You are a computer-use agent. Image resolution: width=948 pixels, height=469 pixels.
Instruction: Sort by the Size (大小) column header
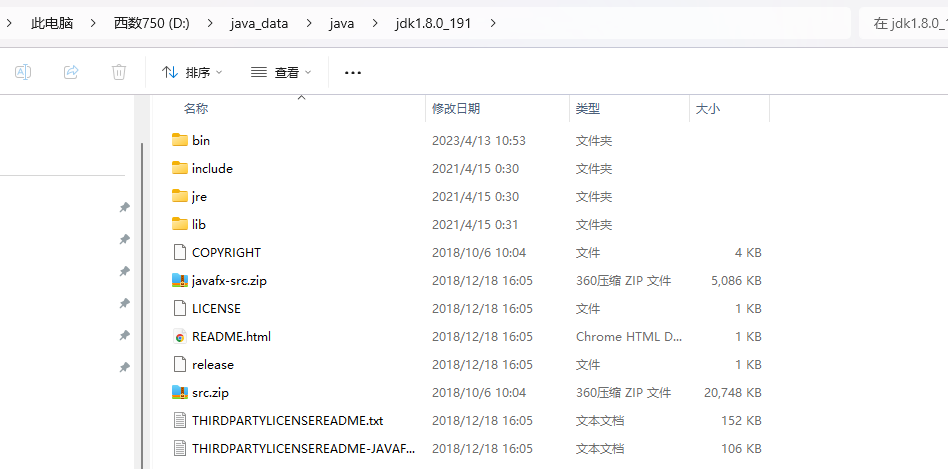[707, 109]
